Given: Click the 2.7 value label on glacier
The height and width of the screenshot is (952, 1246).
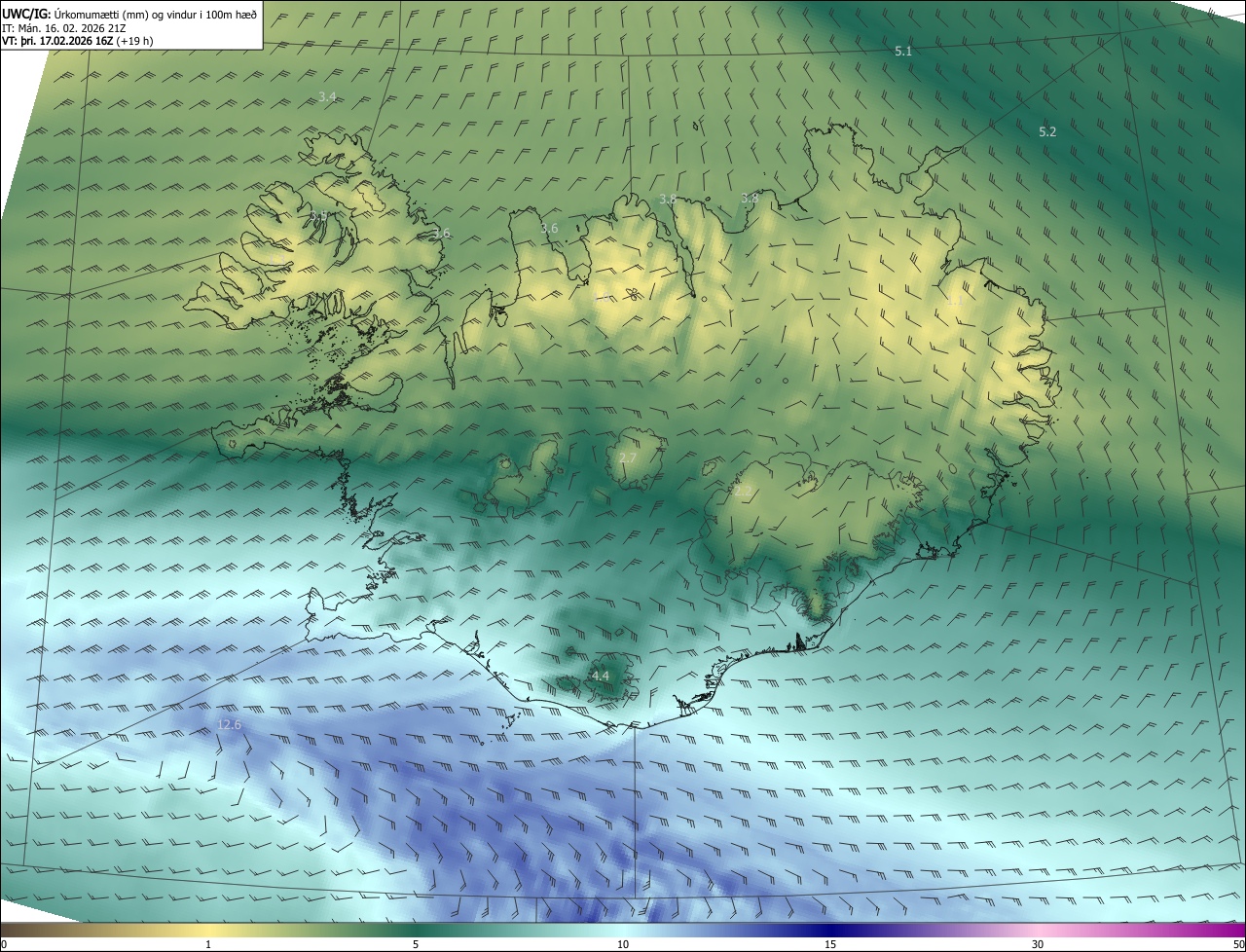Looking at the screenshot, I should pos(628,458).
